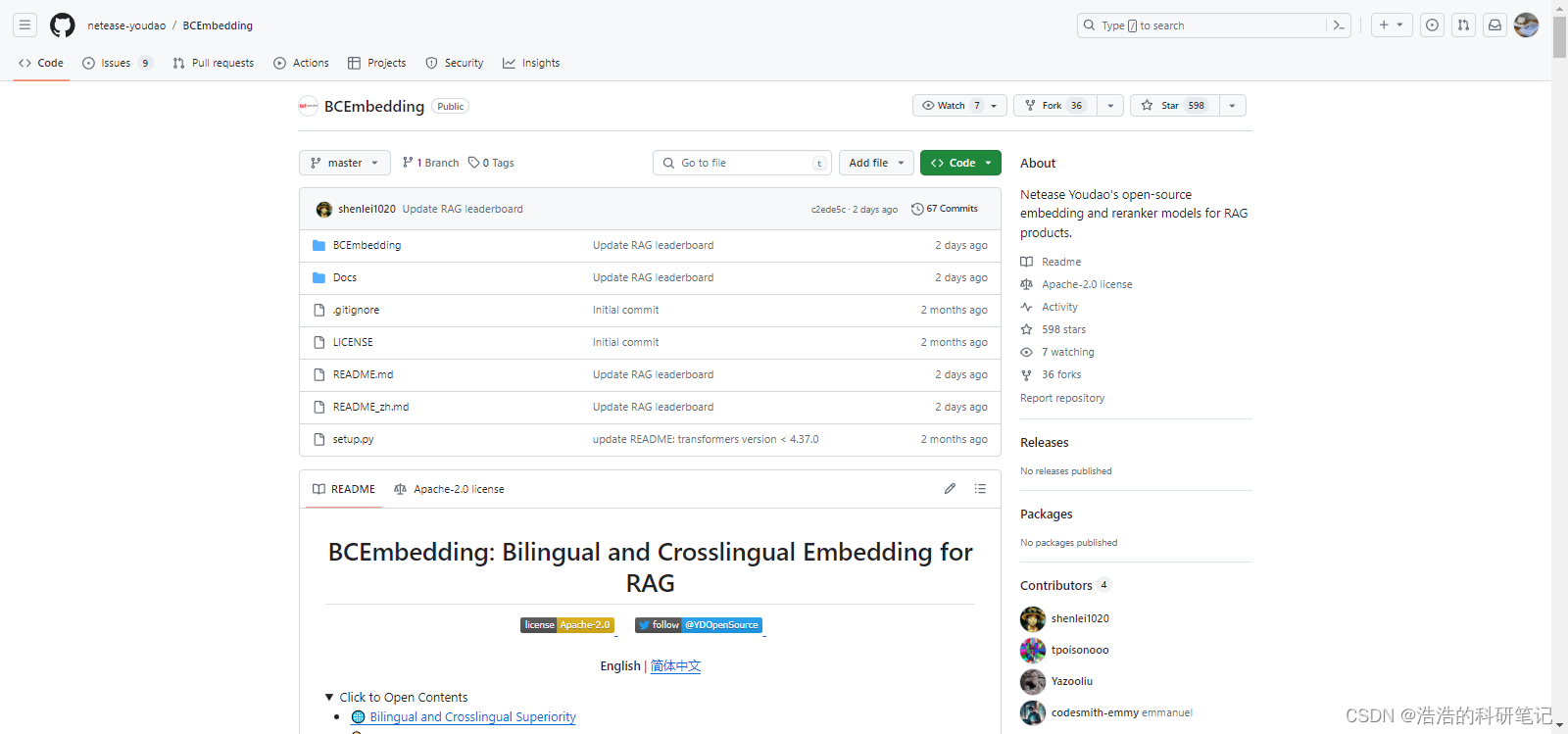Open the Issues tab
Screen dimensions: 1568x734
click(x=117, y=63)
